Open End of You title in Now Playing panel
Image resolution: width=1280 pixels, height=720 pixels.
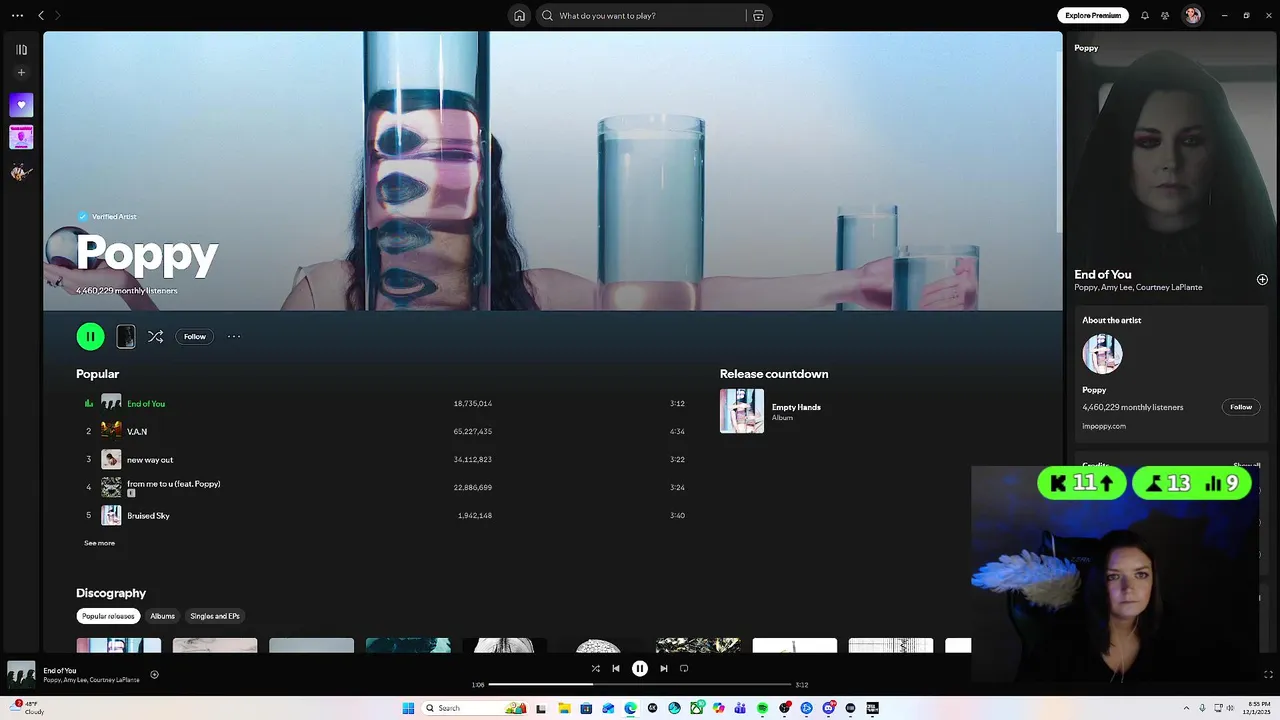tap(1103, 274)
